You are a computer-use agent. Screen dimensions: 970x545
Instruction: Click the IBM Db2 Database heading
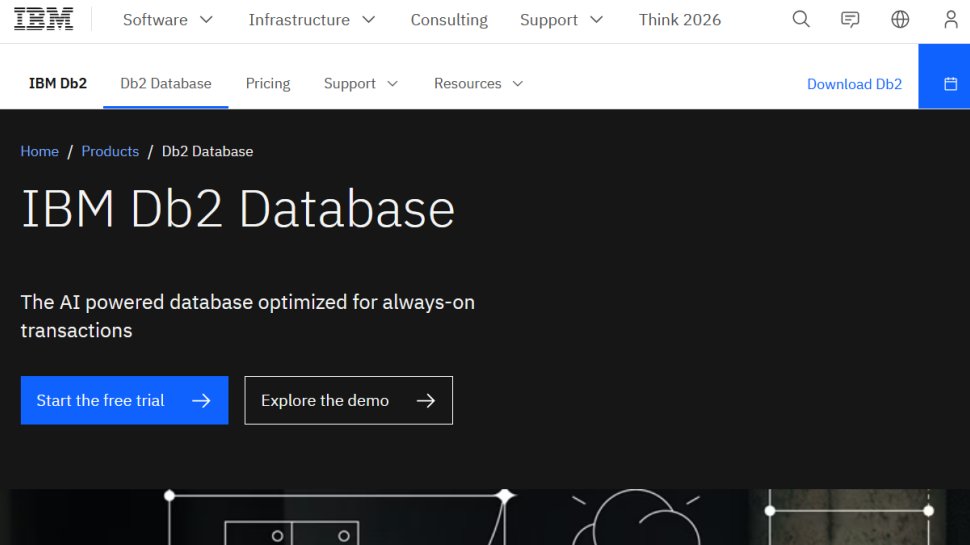238,209
